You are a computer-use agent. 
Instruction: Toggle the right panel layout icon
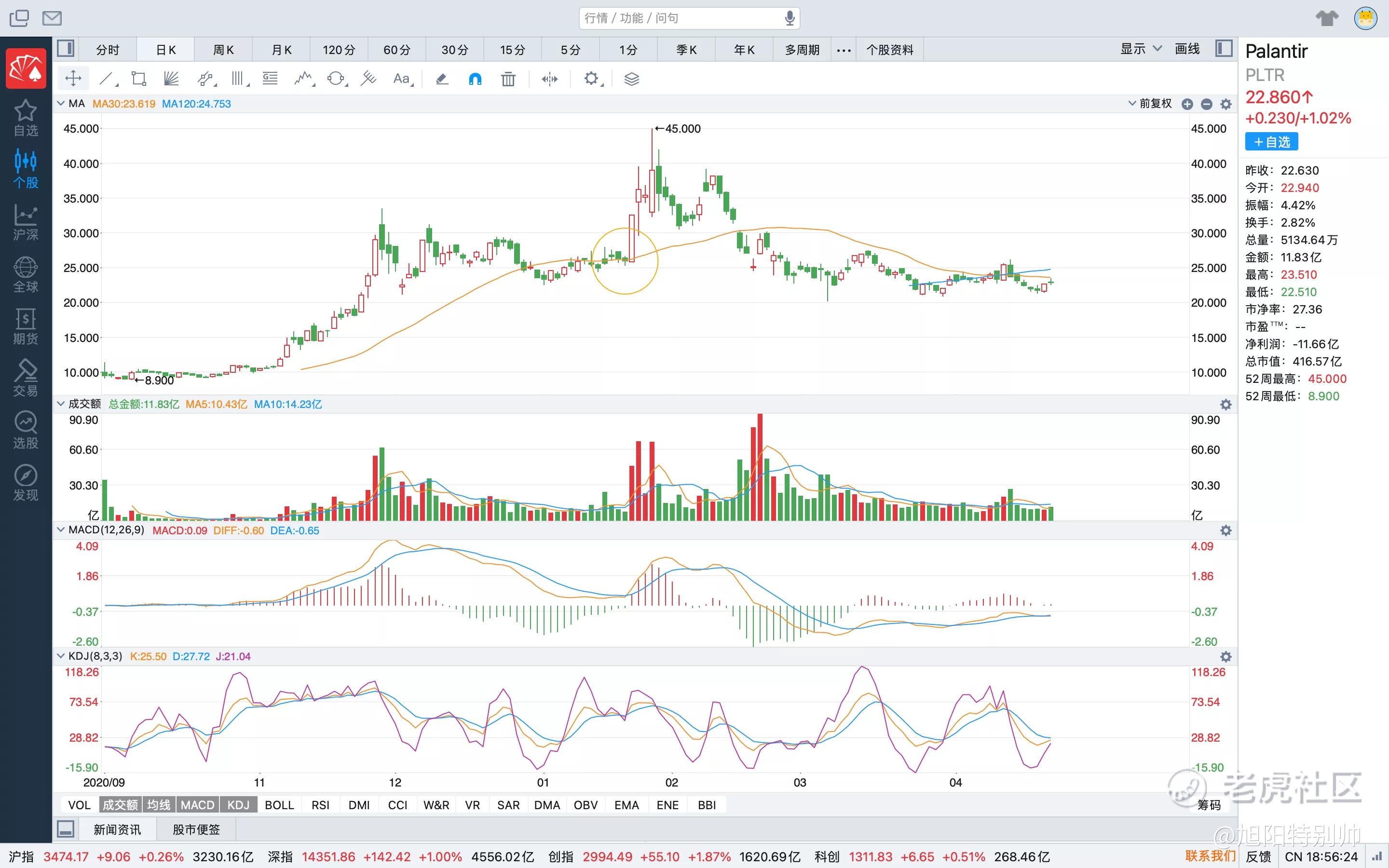click(1224, 49)
